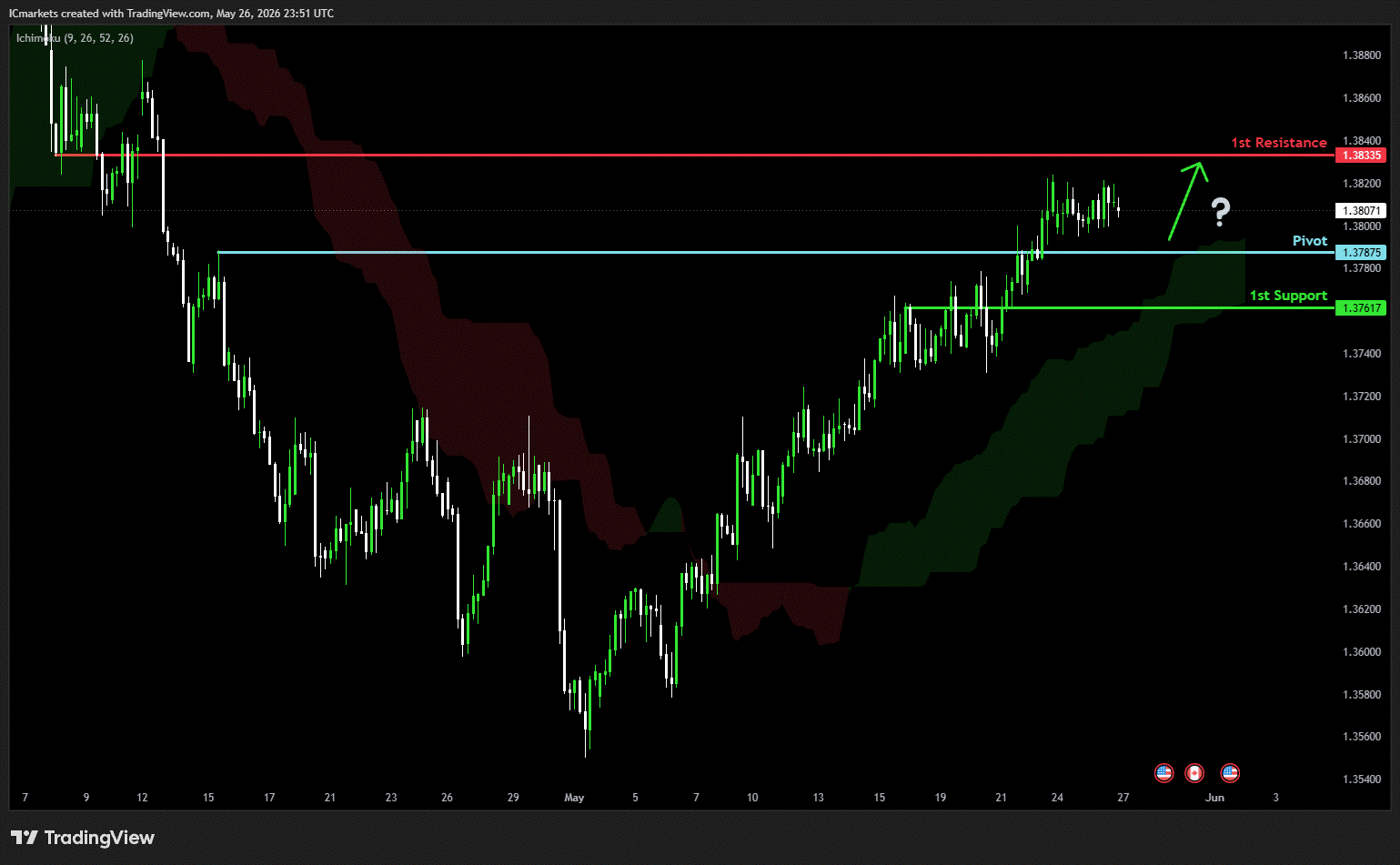This screenshot has width=1400, height=865.
Task: Click the TradingView wordmark text
Action: tap(99, 838)
